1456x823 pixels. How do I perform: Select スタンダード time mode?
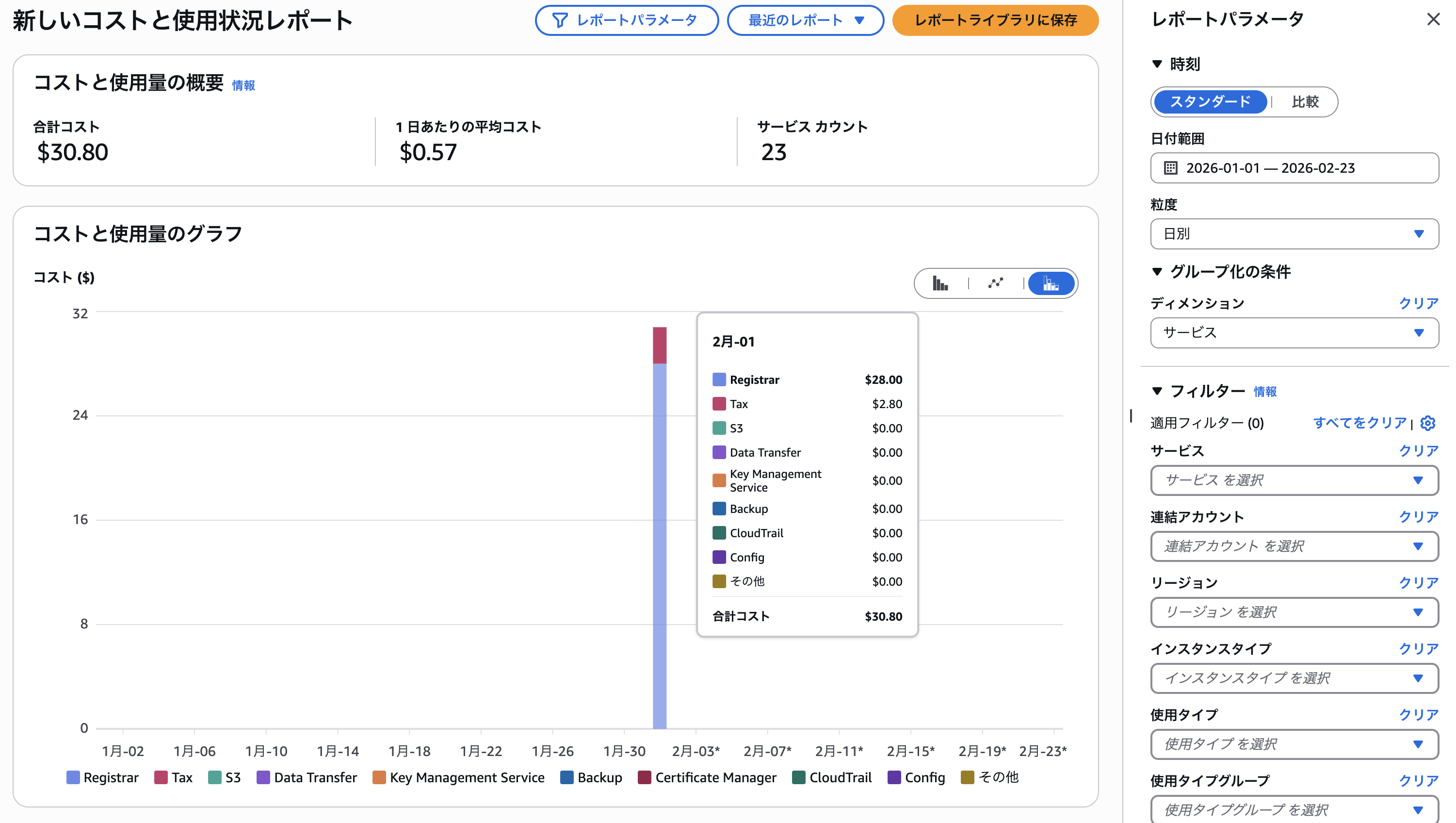[1210, 102]
